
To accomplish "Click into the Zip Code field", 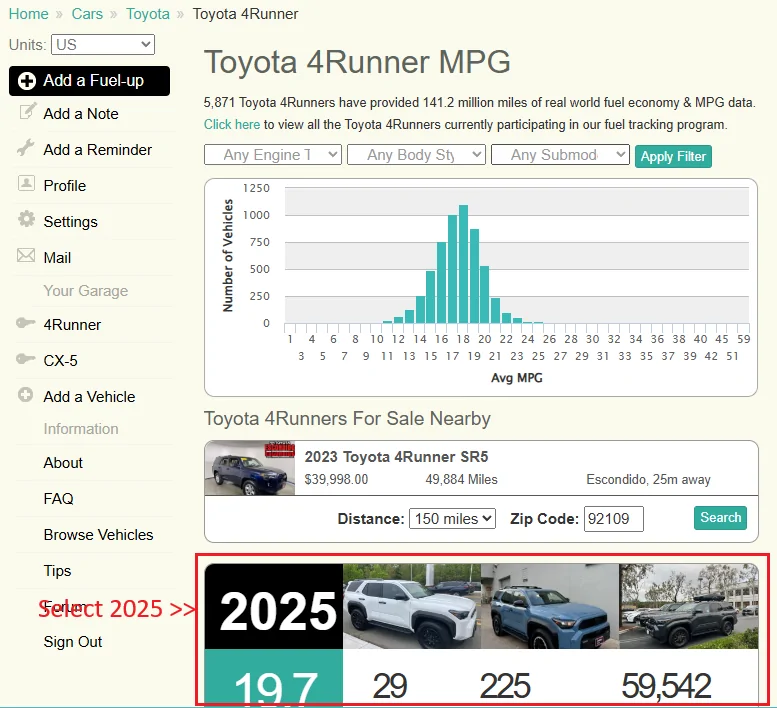I will (x=614, y=519).
